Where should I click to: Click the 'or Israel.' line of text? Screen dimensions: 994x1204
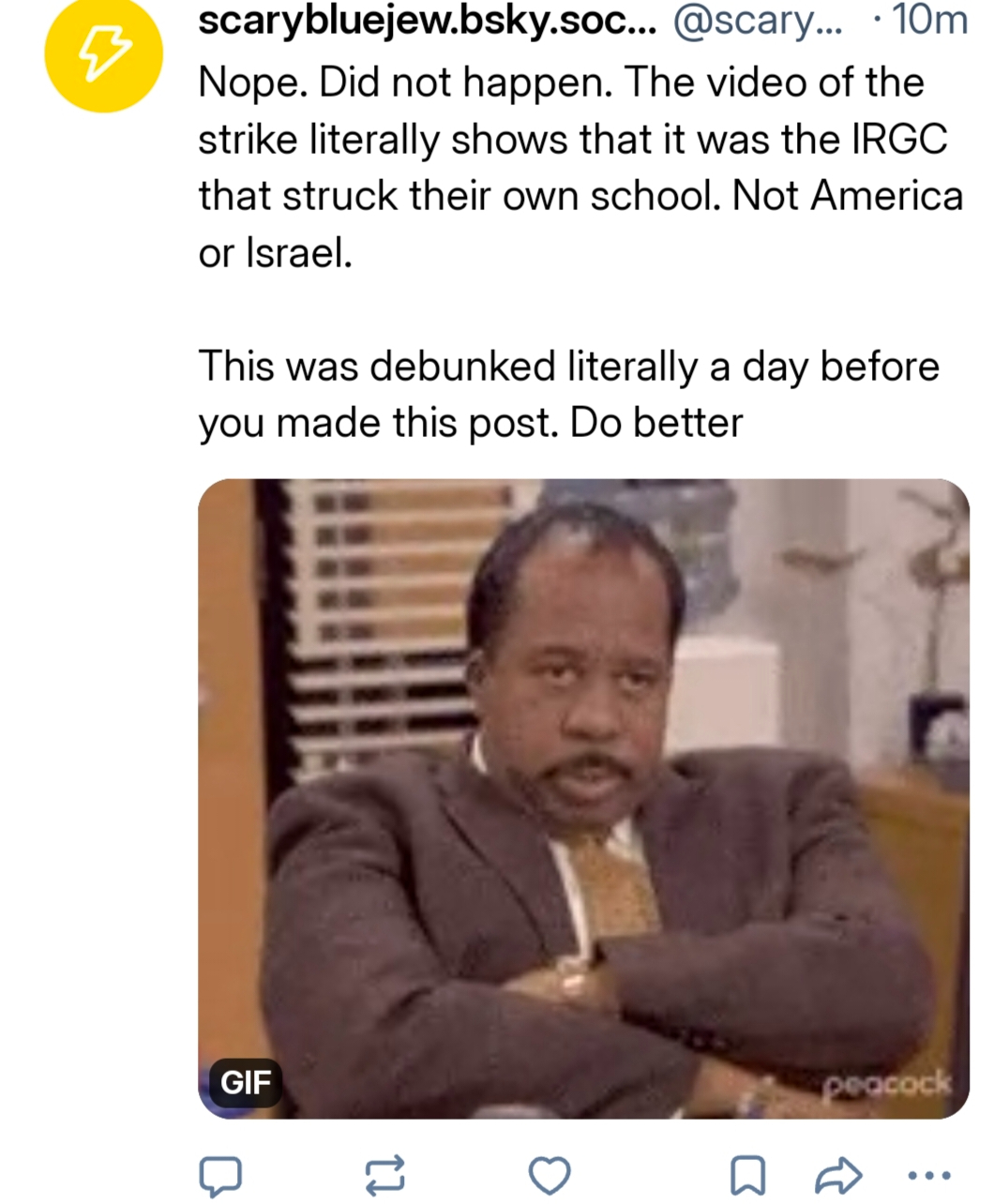276,253
